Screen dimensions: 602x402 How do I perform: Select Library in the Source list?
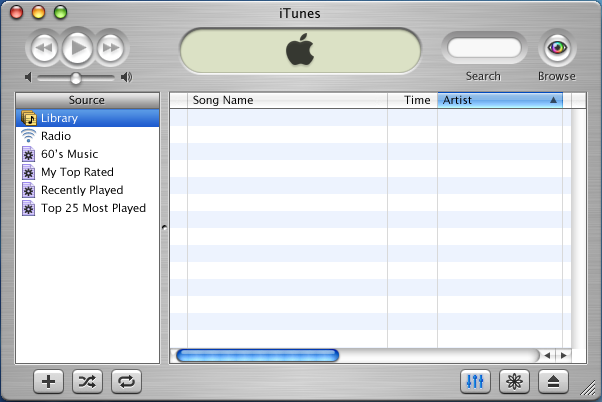59,118
